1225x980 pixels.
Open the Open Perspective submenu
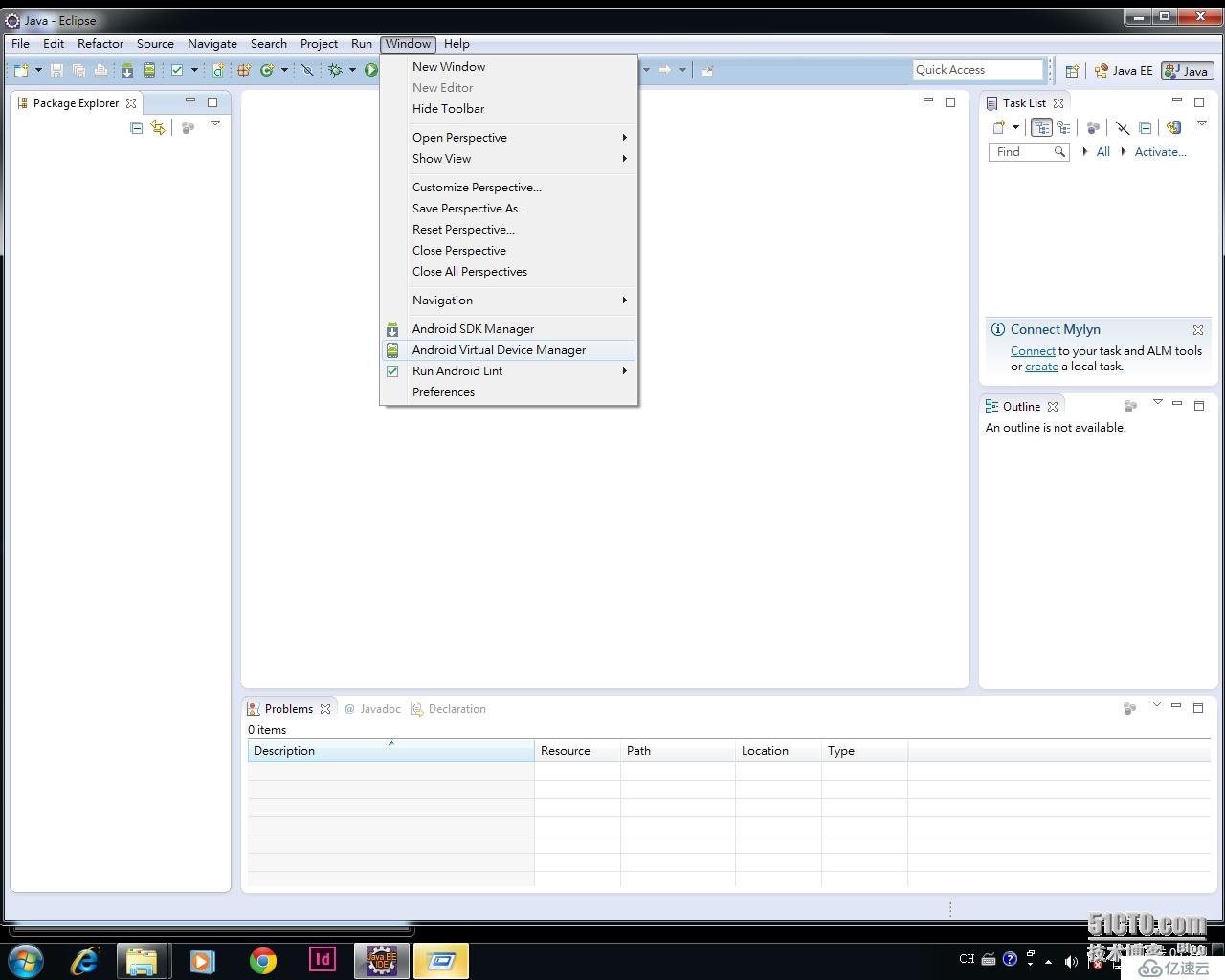click(x=509, y=138)
